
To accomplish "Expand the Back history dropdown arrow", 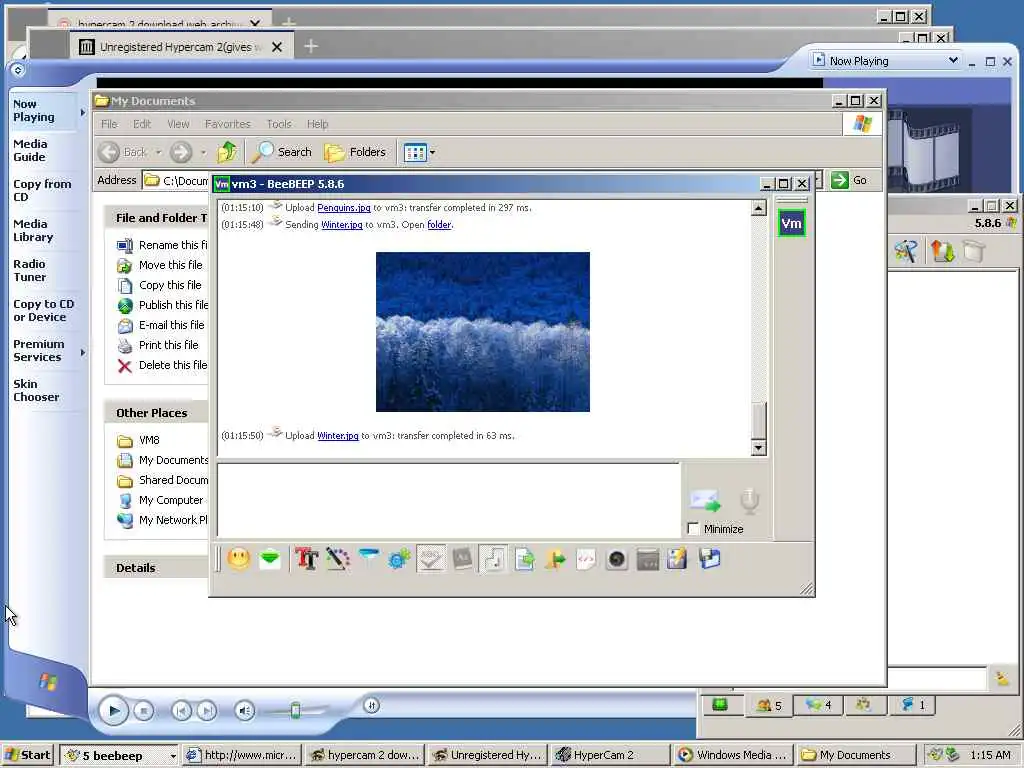I will tap(158, 152).
